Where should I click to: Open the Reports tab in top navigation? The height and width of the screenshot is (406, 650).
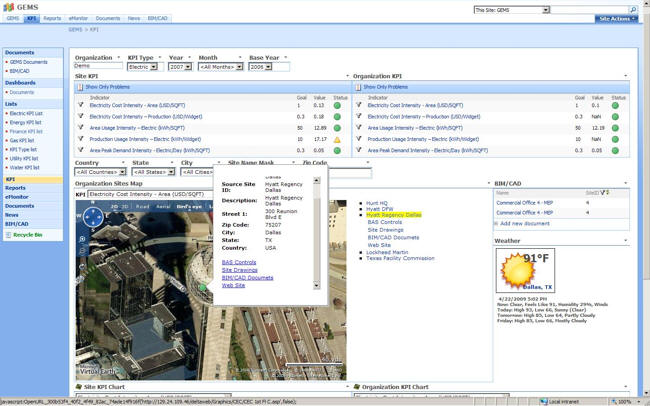[x=52, y=18]
